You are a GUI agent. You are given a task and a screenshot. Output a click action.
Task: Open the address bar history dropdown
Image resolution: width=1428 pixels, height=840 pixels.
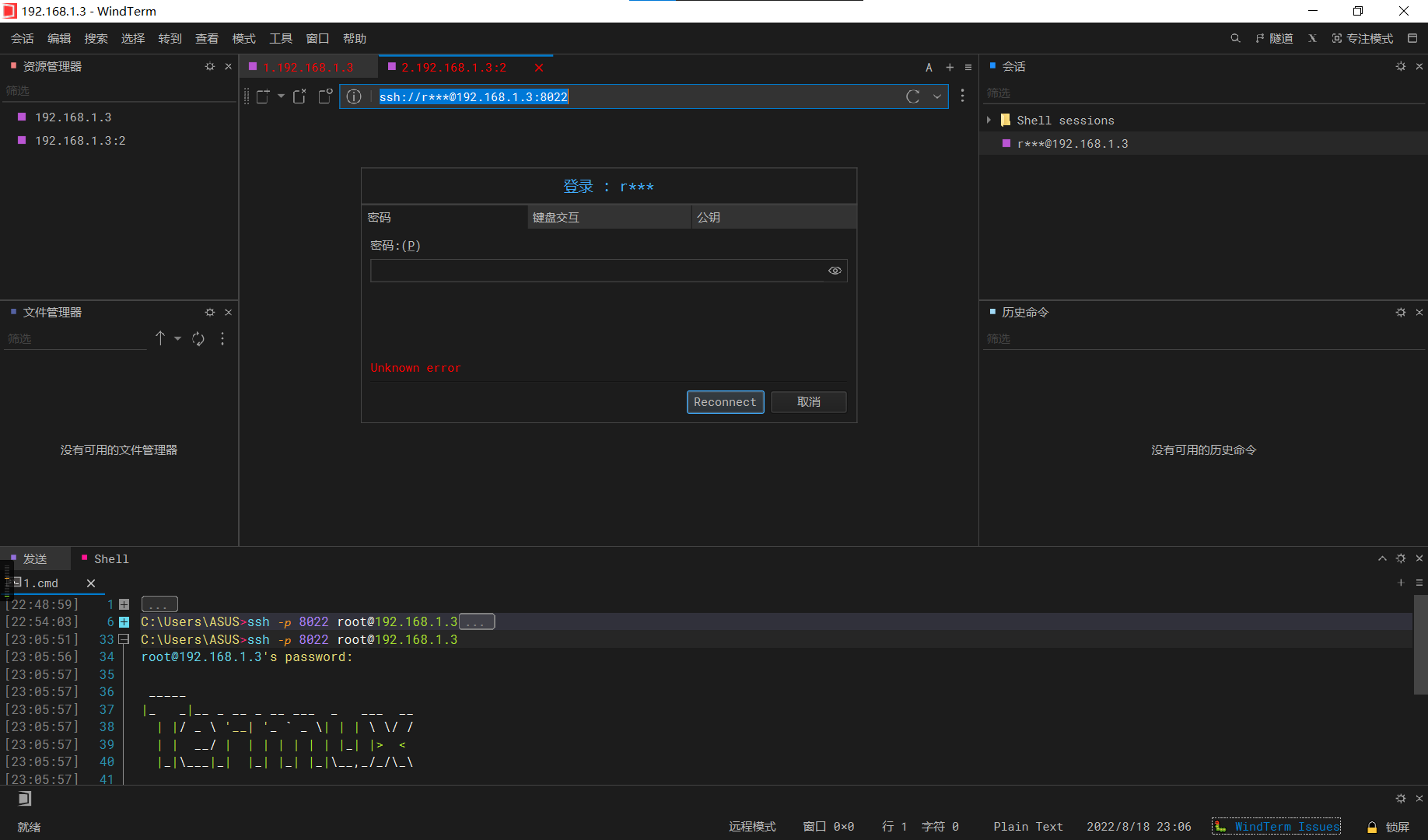(x=937, y=96)
